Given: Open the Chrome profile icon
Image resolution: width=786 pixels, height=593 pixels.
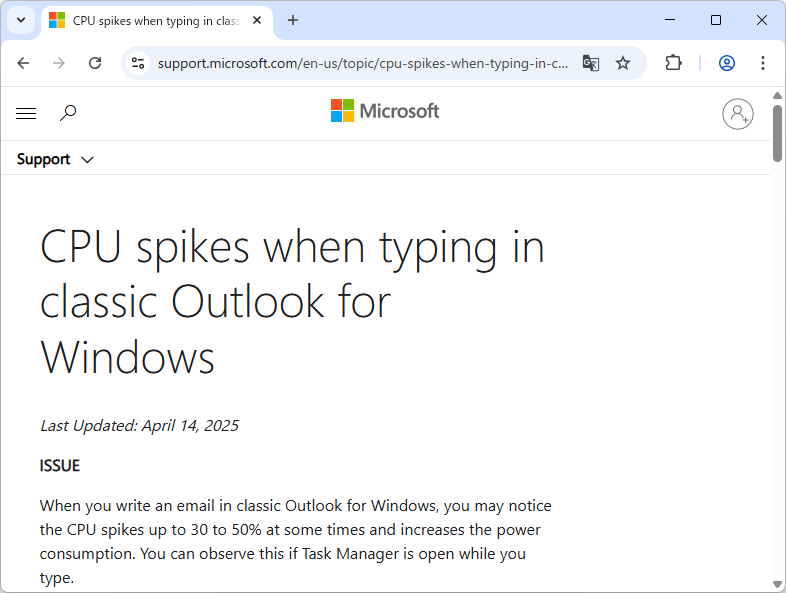Looking at the screenshot, I should tap(727, 63).
